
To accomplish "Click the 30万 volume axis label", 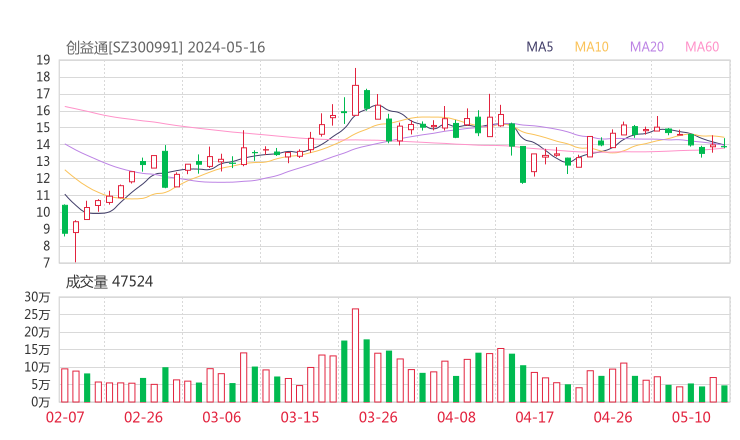I will click(x=37, y=297).
